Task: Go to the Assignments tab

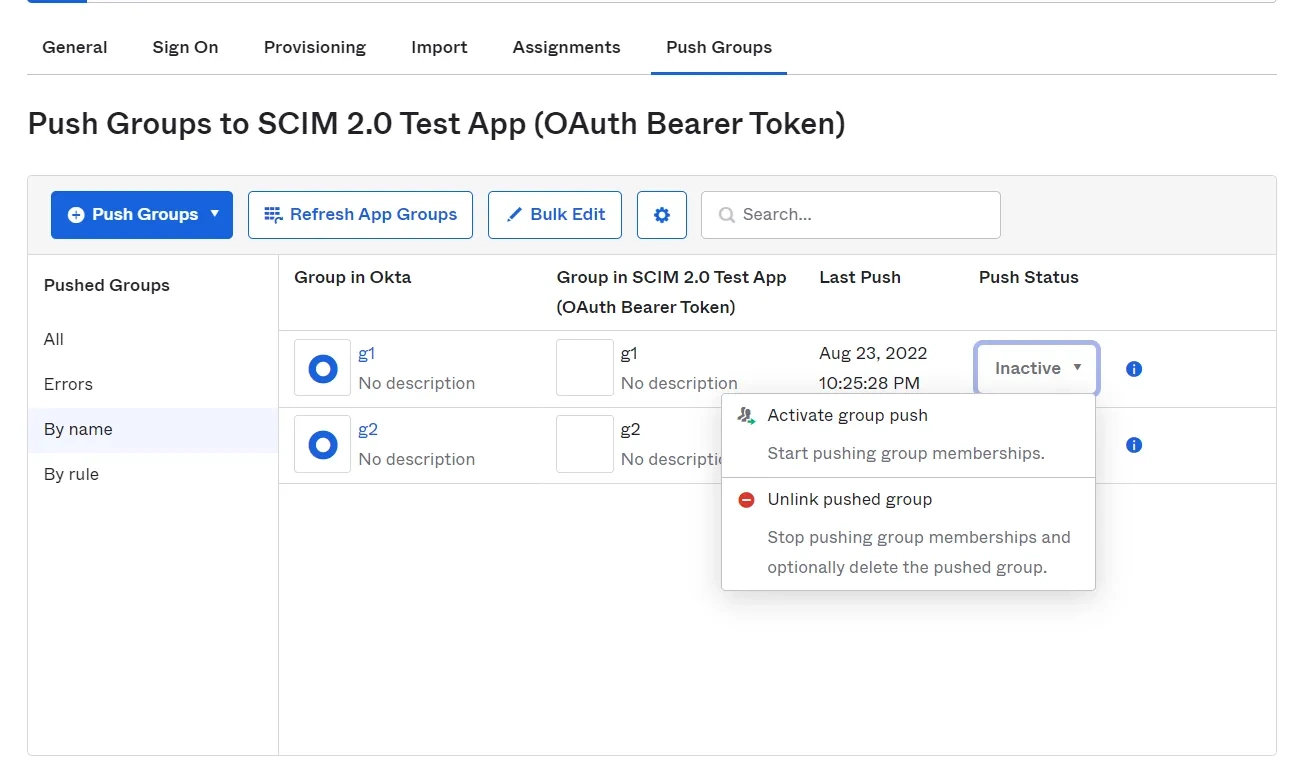Action: coord(566,47)
